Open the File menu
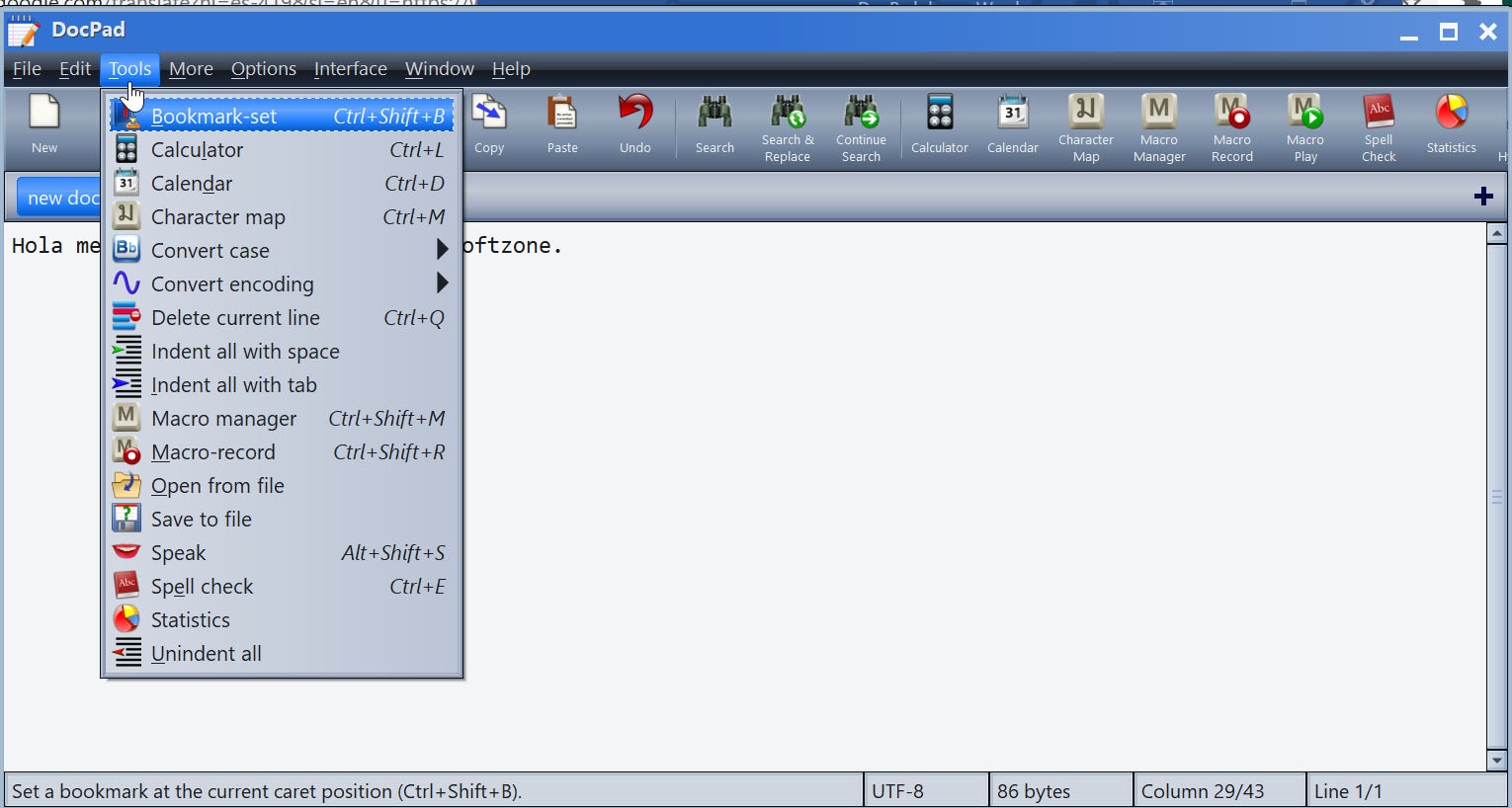The width and height of the screenshot is (1512, 808). (x=27, y=69)
